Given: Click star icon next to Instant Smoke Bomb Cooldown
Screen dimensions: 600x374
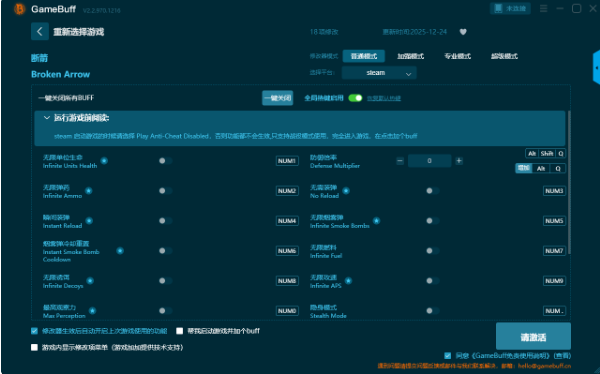Looking at the screenshot, I should 120,251.
